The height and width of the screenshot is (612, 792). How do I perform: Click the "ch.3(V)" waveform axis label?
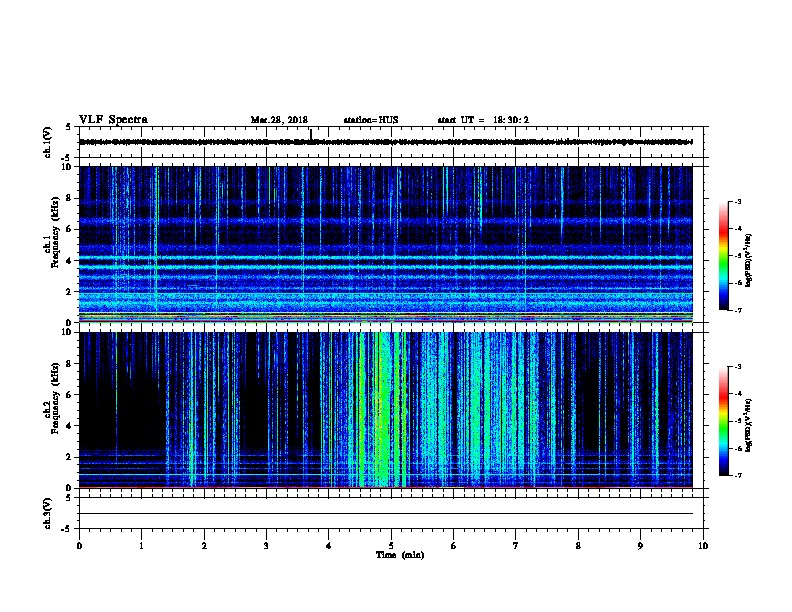point(47,513)
